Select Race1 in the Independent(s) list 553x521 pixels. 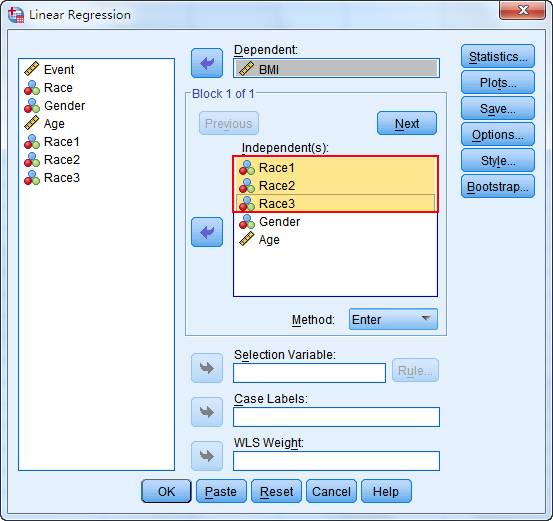(335, 168)
